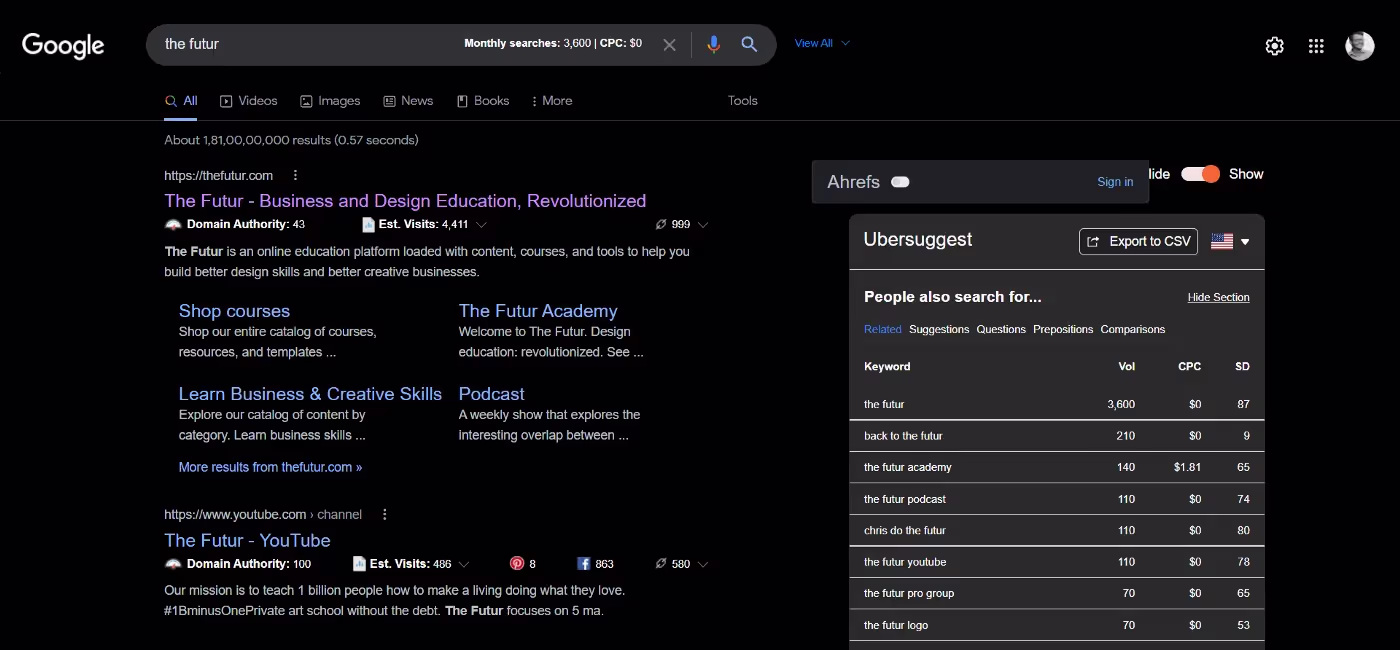This screenshot has width=1400, height=650.
Task: Open the Podcast sitelink
Action: pyautogui.click(x=491, y=394)
